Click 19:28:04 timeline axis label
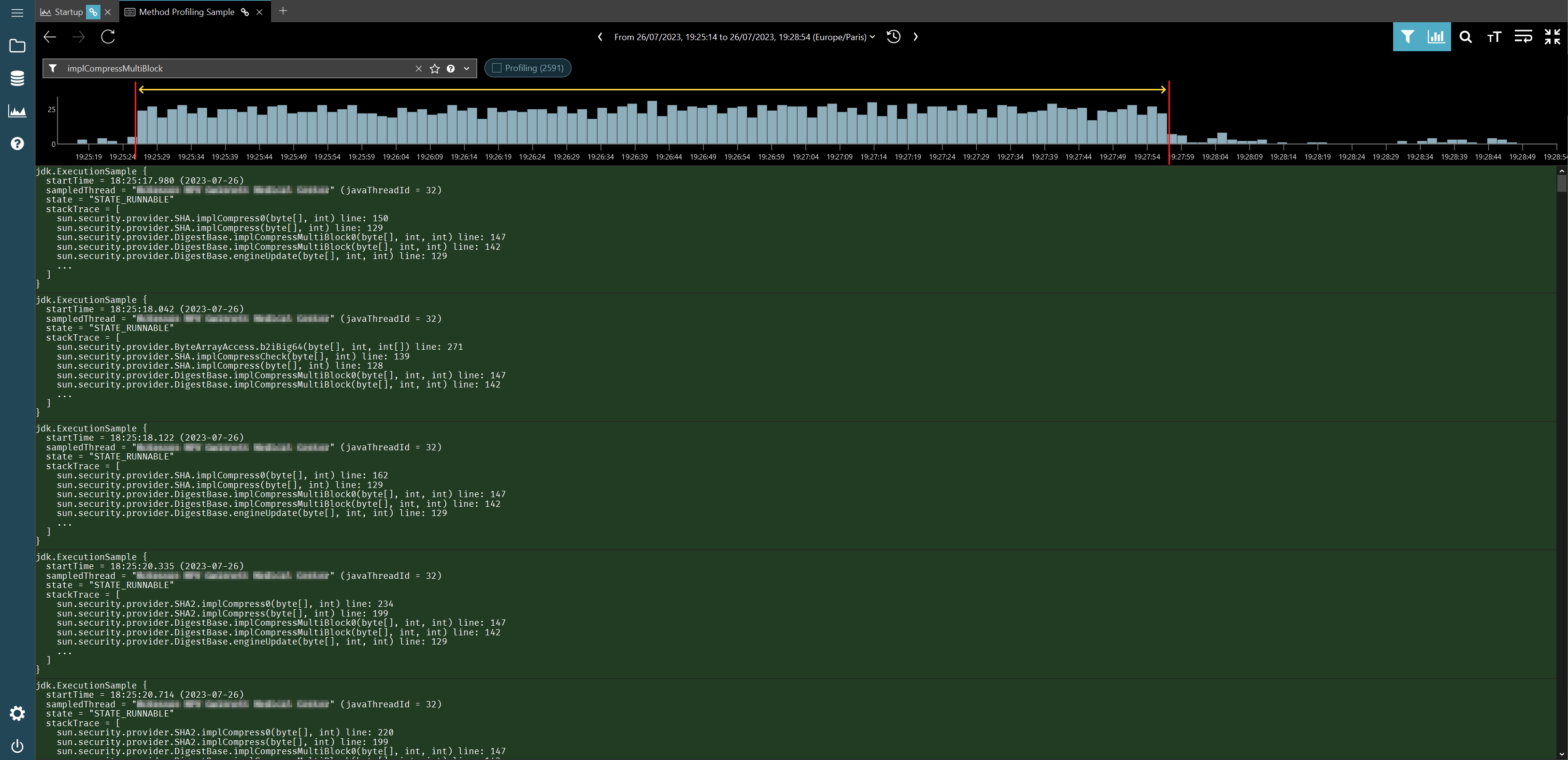The image size is (1568, 760). pyautogui.click(x=1215, y=157)
